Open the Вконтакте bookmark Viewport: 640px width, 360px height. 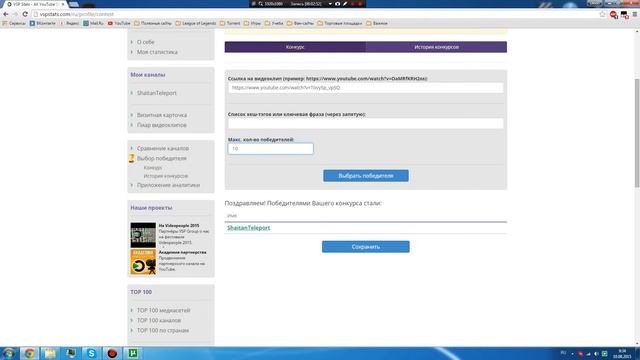pos(42,24)
